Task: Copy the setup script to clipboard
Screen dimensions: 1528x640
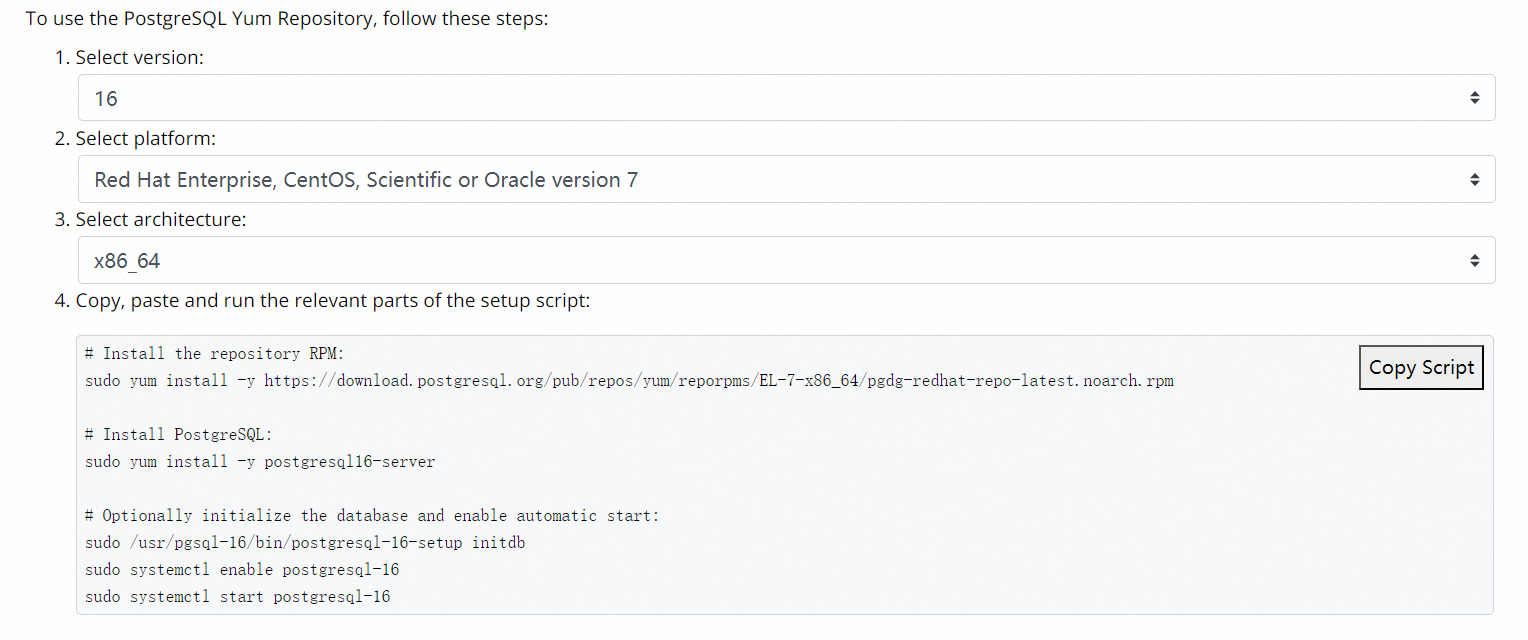Action: point(1421,367)
